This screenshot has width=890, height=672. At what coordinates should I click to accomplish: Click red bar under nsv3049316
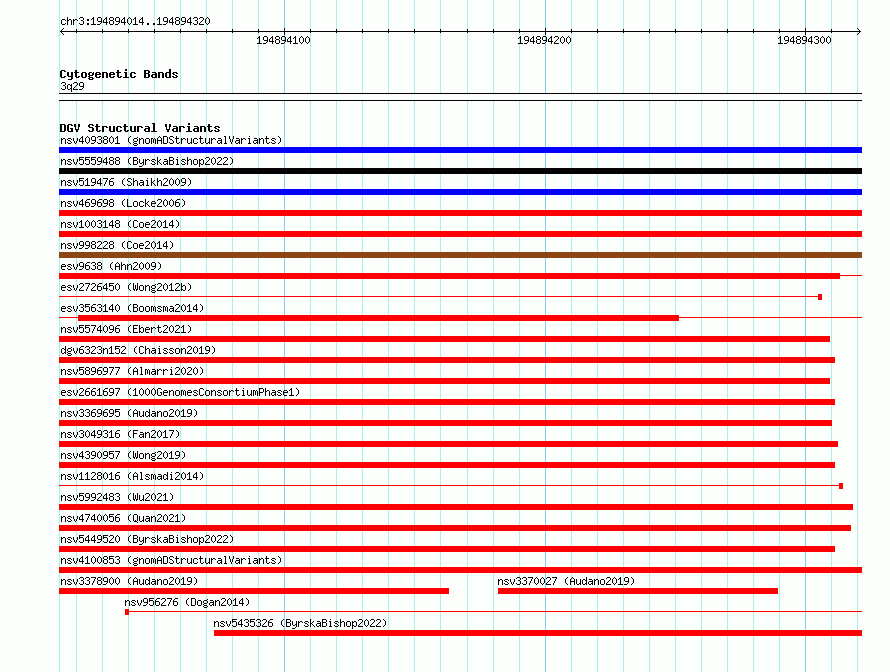[448, 444]
